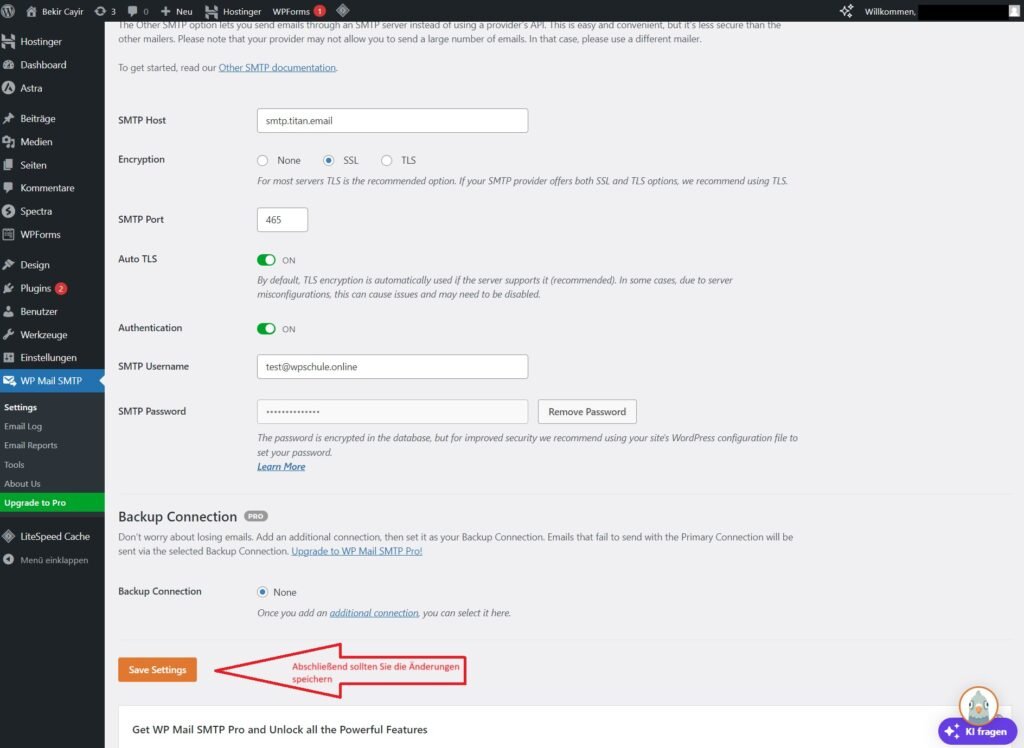Click the plus icon beside Neu
This screenshot has height=748, width=1024.
pos(165,11)
